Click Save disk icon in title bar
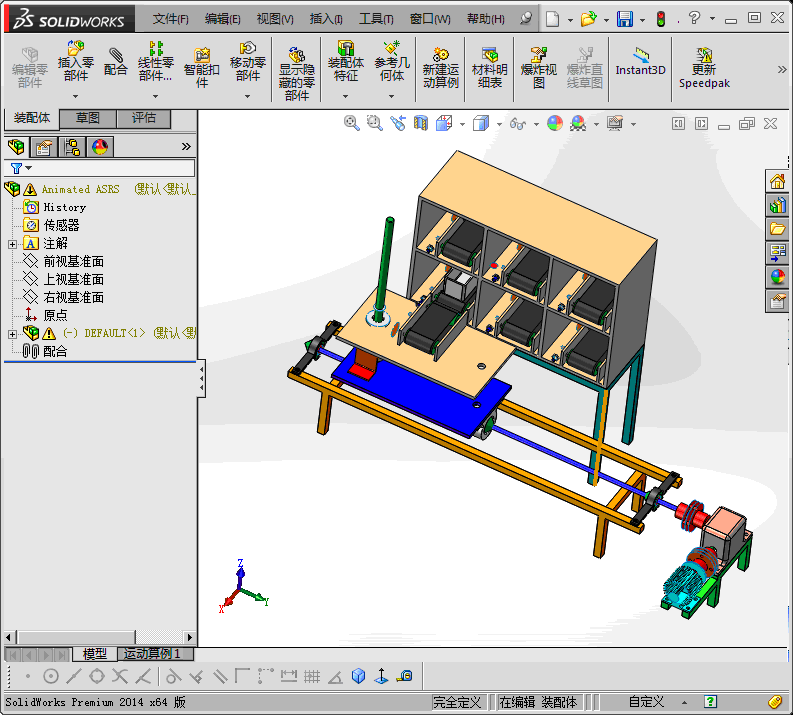This screenshot has height=715, width=793. [x=625, y=19]
